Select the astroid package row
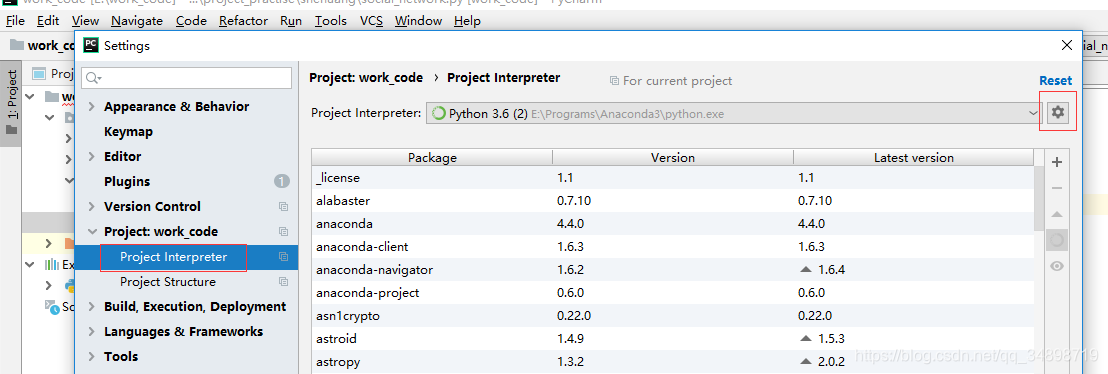The width and height of the screenshot is (1108, 374). click(x=673, y=339)
